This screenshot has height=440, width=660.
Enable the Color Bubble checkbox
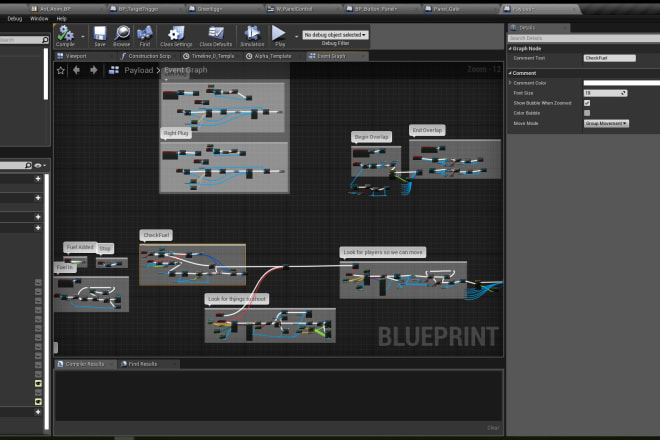587,113
